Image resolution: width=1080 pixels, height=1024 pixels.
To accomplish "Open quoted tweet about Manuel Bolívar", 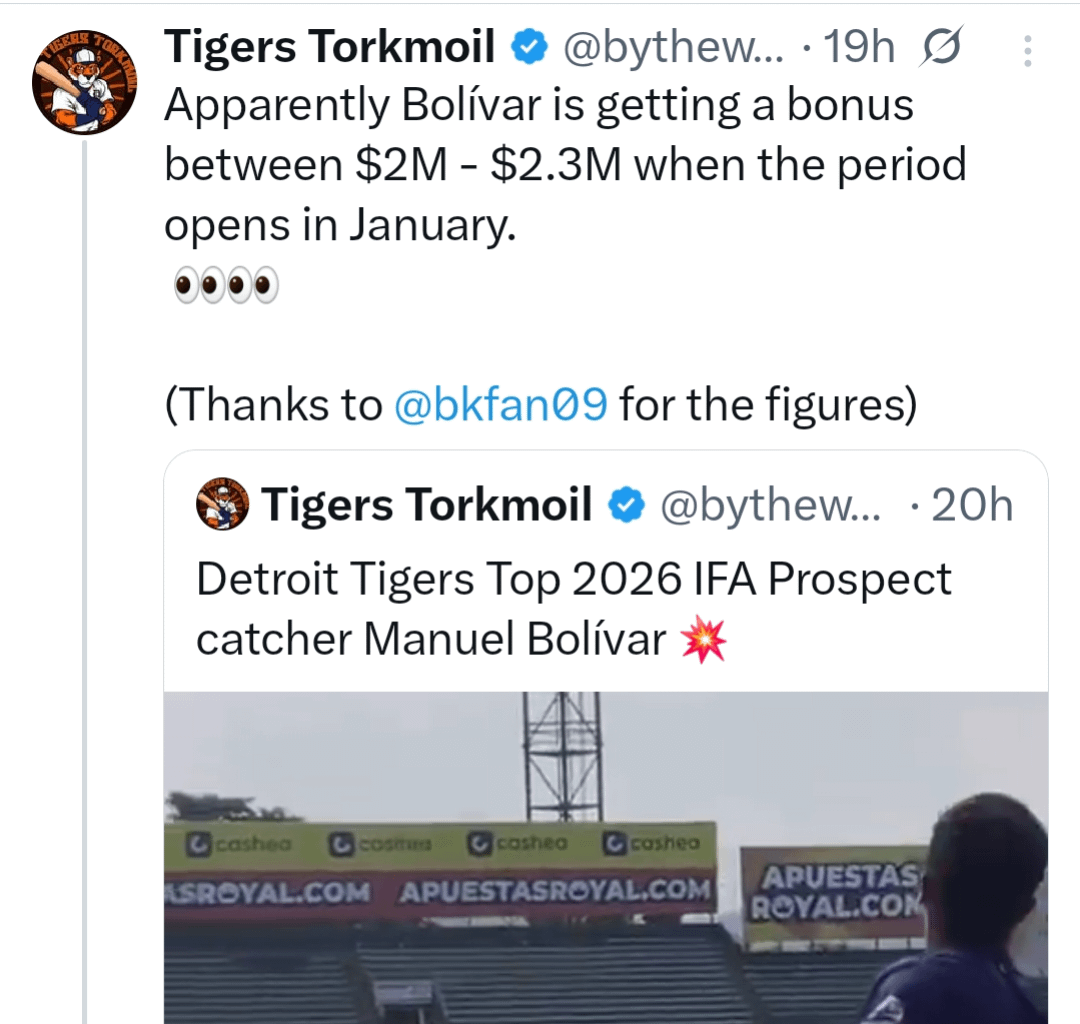I will [x=573, y=609].
